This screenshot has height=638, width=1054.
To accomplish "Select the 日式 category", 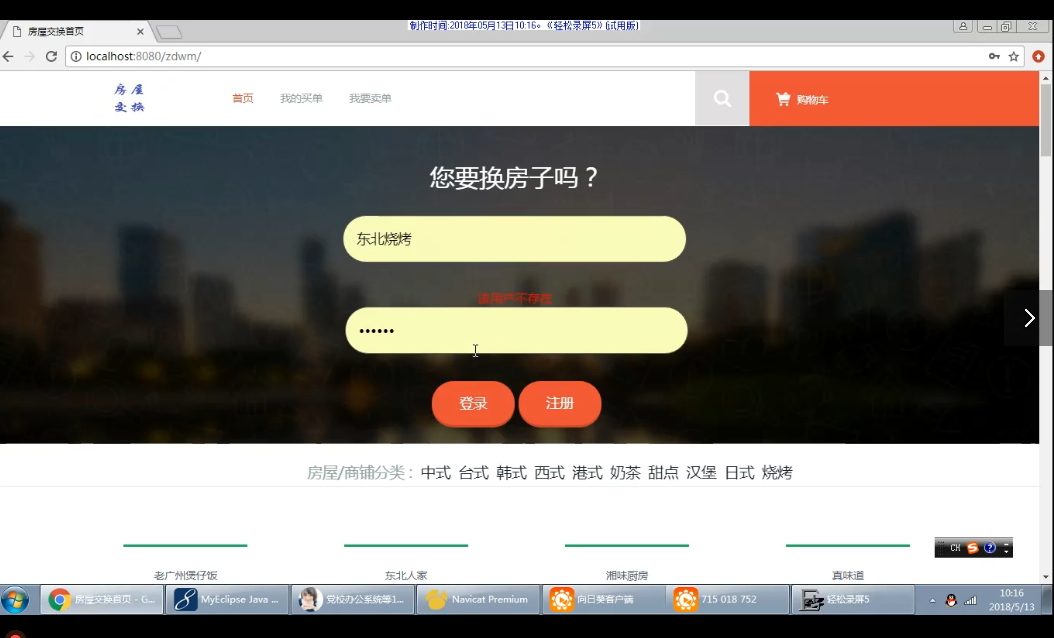I will (739, 473).
